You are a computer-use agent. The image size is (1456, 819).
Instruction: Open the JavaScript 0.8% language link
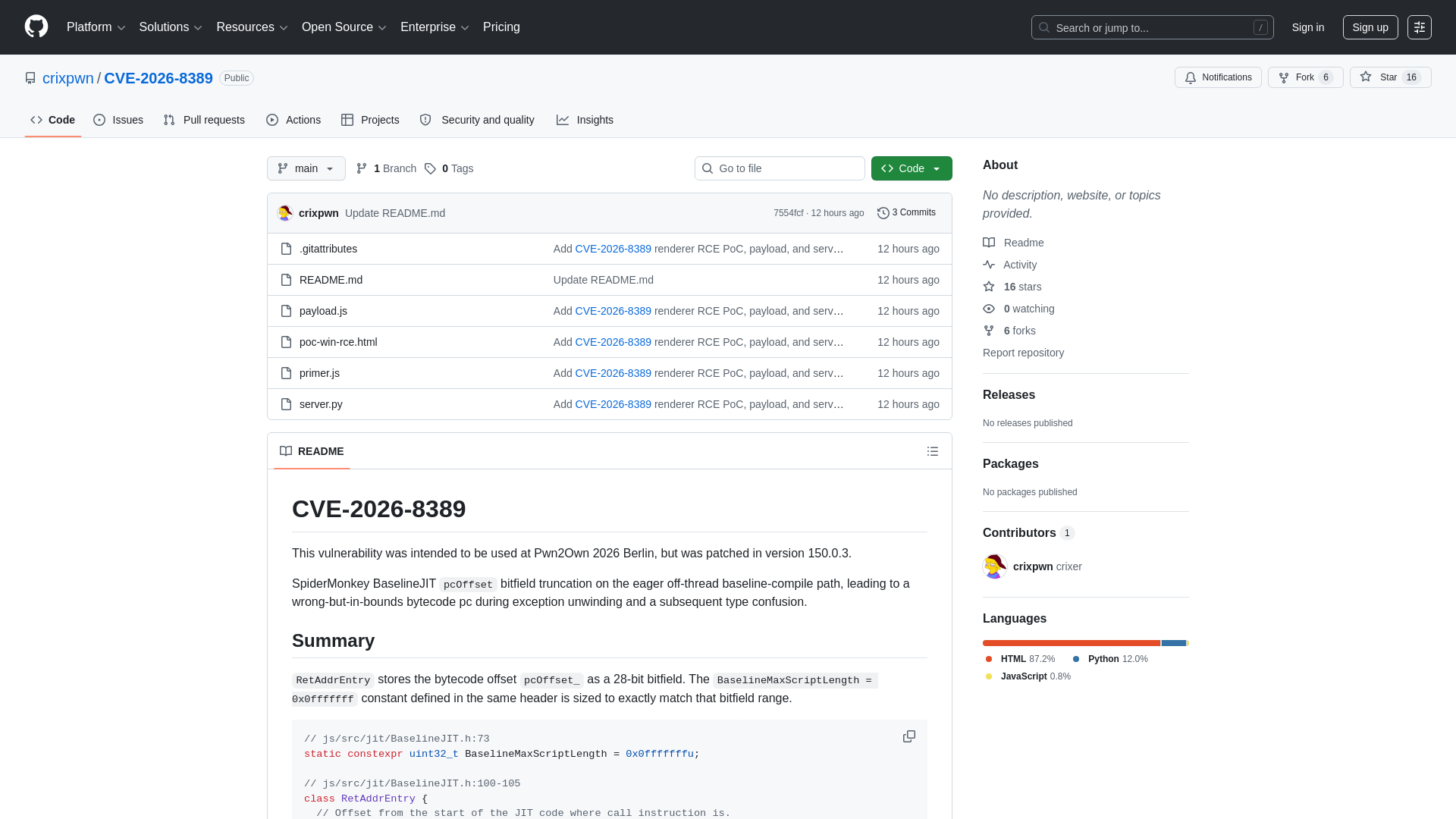pyautogui.click(x=1028, y=676)
